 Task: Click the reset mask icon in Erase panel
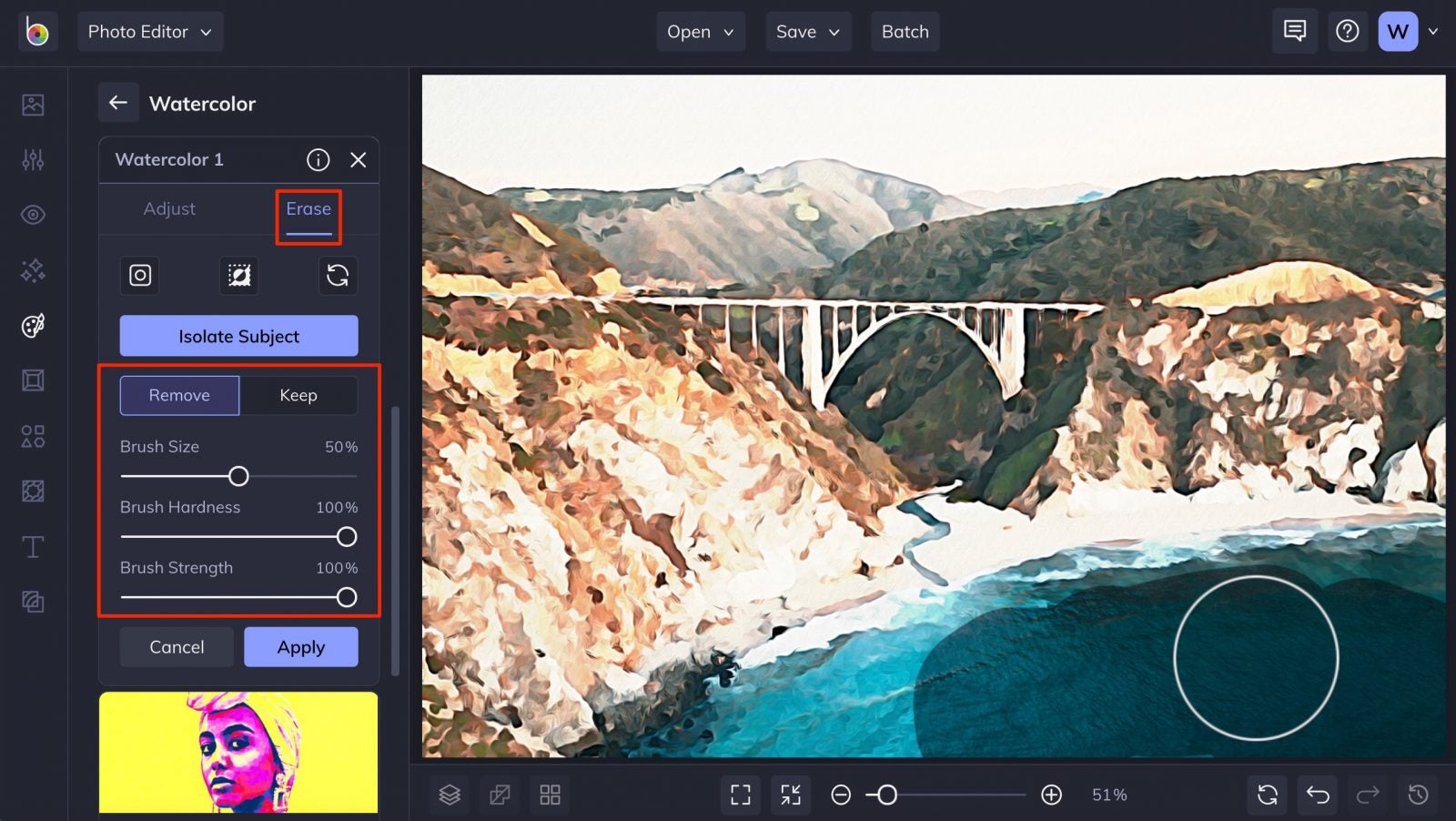[338, 276]
